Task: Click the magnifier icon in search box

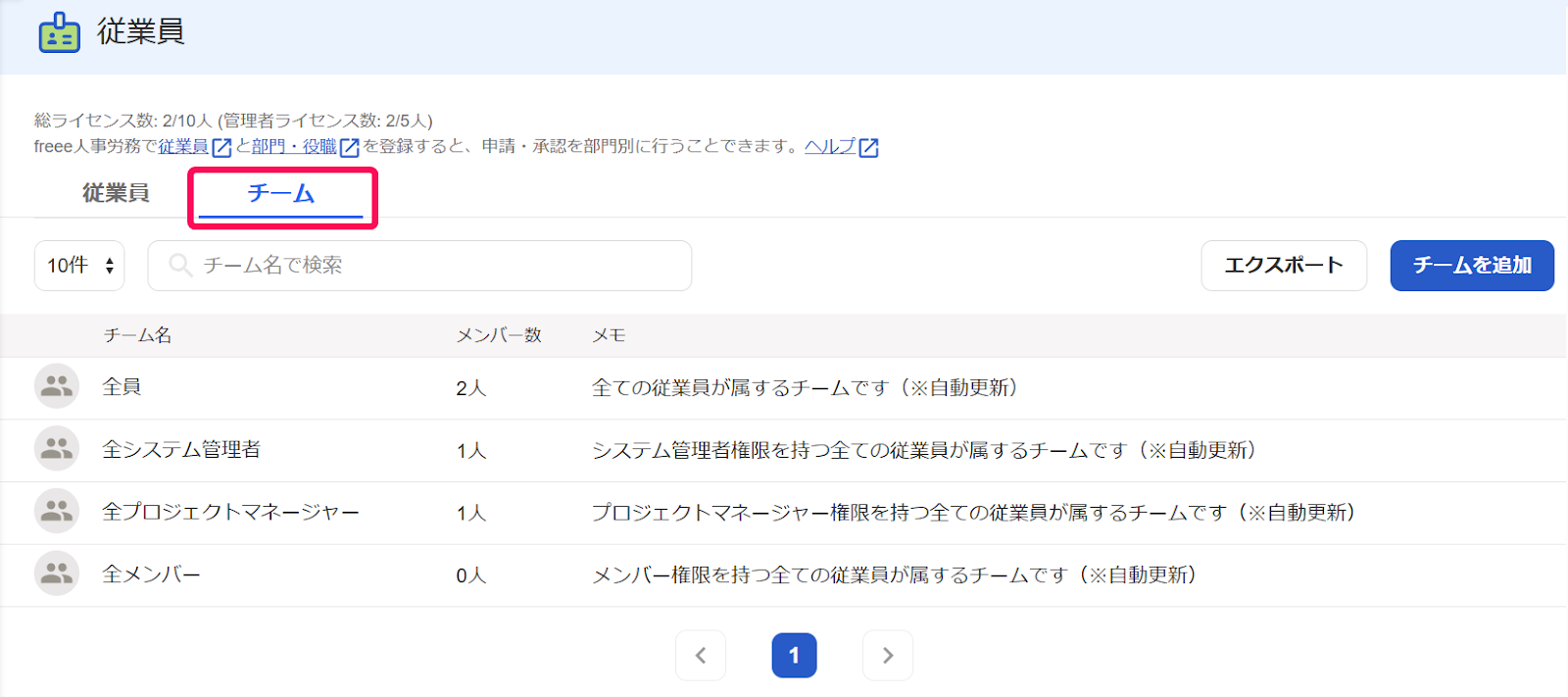Action: [x=180, y=266]
